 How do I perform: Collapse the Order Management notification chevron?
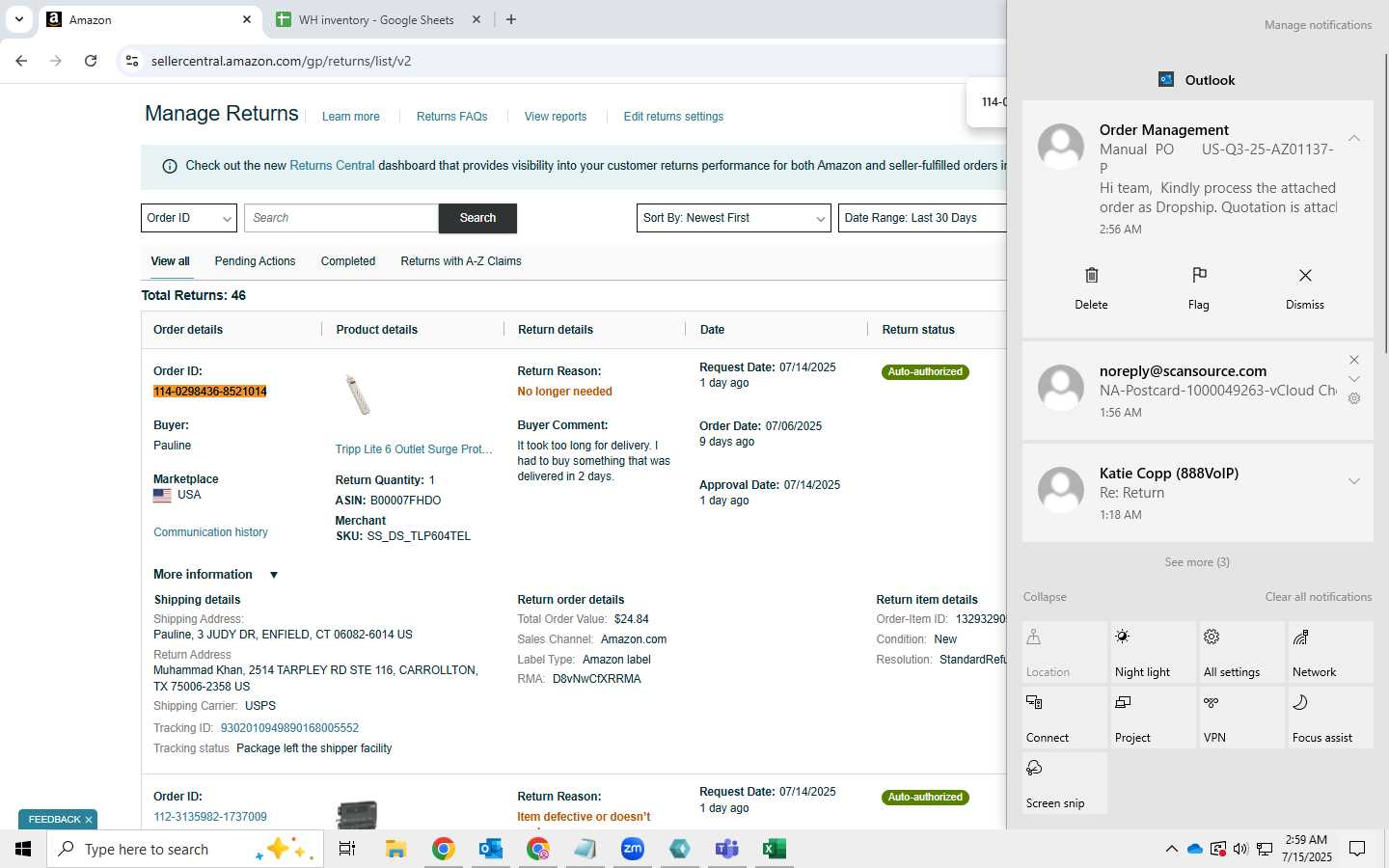1354,138
